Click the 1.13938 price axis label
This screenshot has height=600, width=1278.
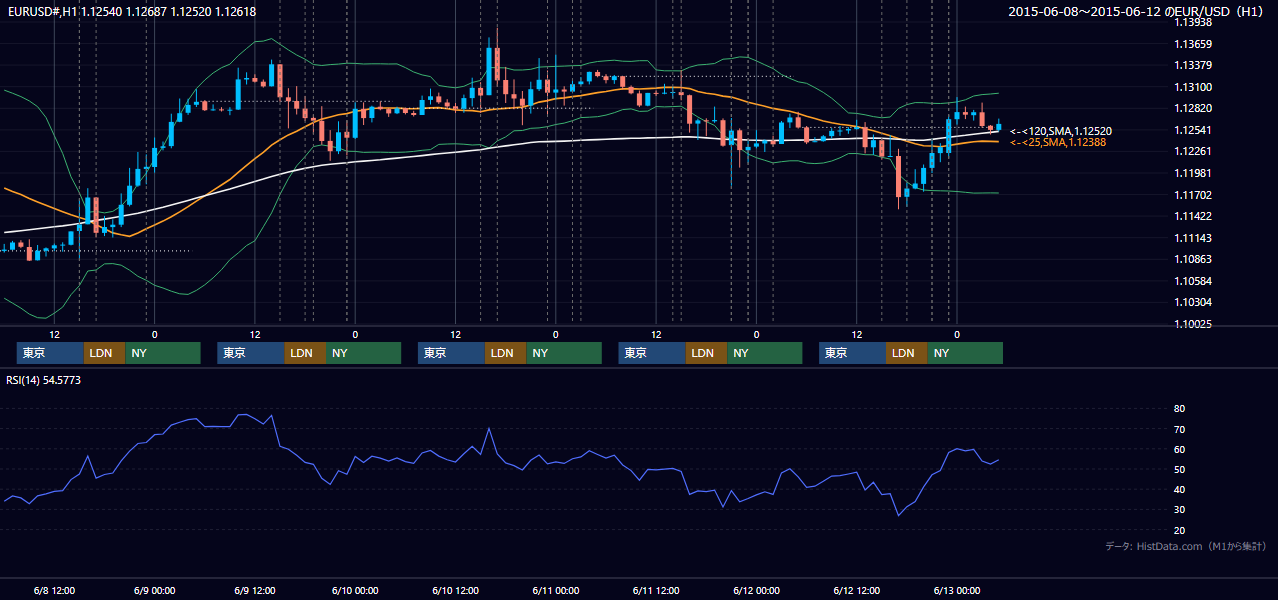tap(1193, 22)
